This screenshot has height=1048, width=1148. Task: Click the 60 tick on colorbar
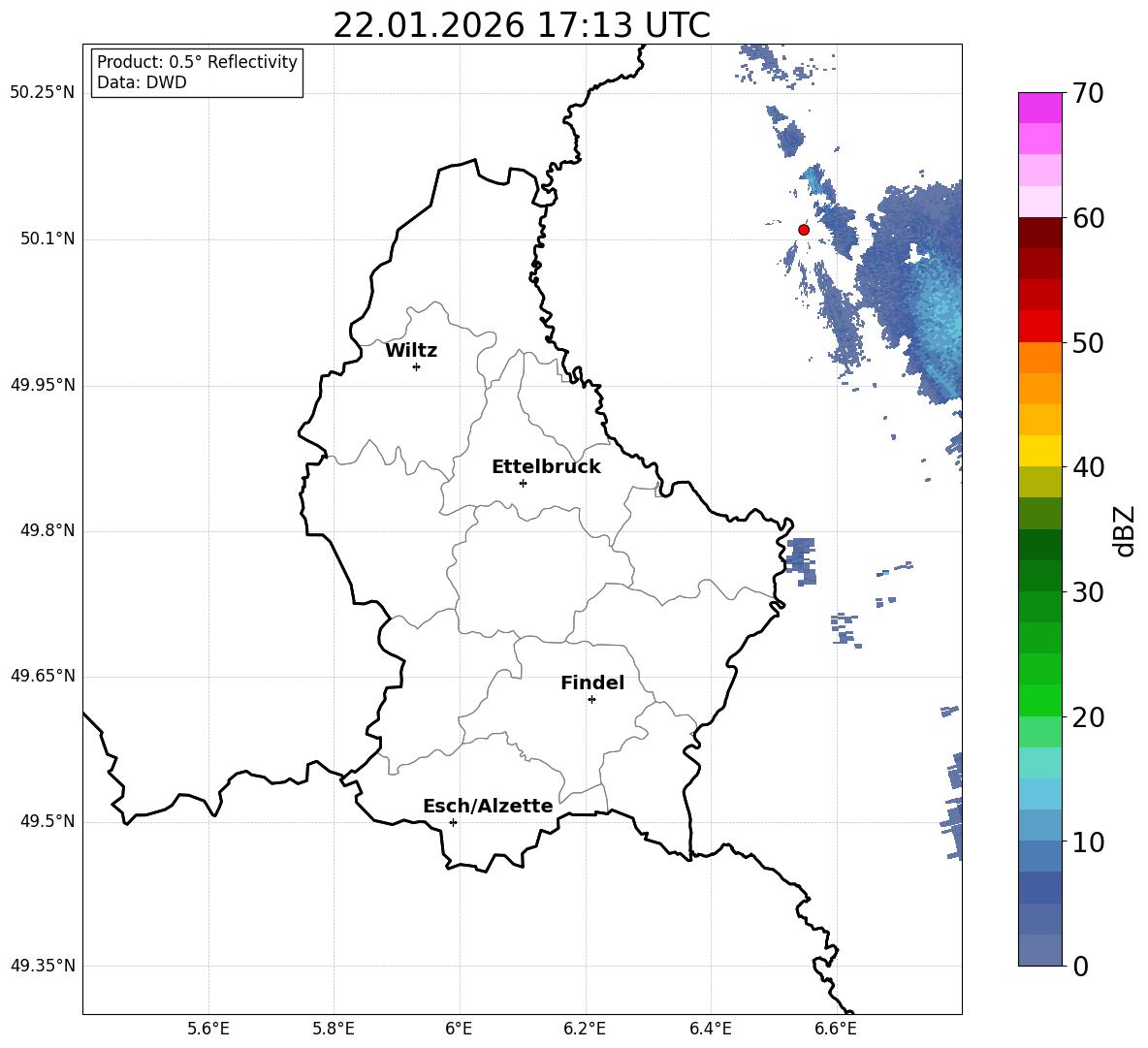1088,218
